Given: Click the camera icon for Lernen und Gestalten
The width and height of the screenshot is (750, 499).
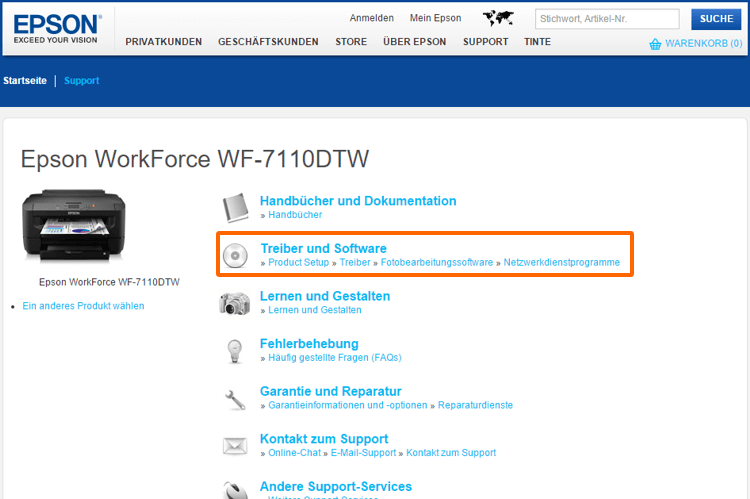Looking at the screenshot, I should point(234,303).
